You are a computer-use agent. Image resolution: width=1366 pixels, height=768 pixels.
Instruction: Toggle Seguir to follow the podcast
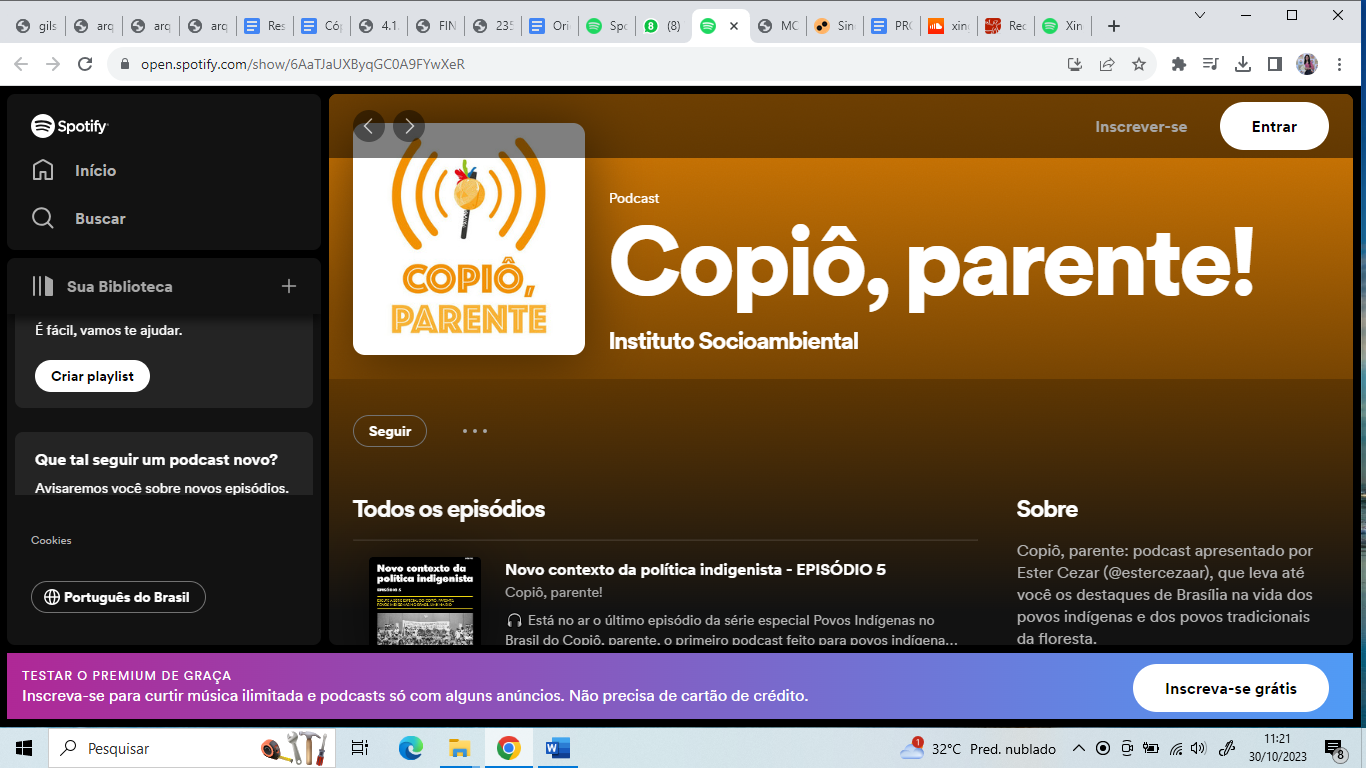click(390, 431)
